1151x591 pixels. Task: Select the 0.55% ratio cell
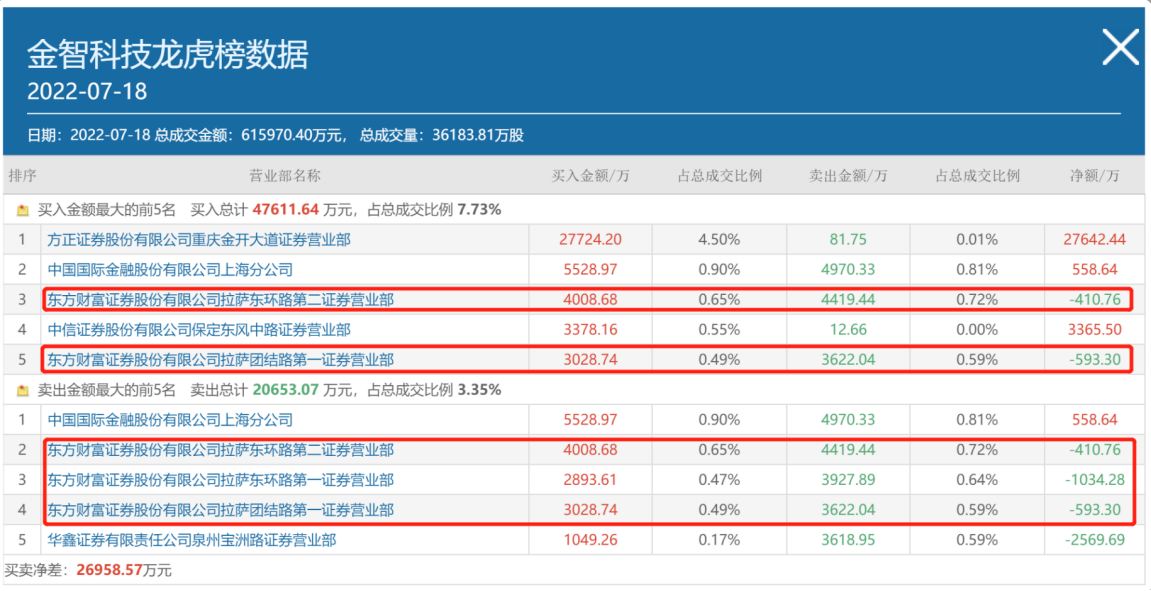[719, 330]
